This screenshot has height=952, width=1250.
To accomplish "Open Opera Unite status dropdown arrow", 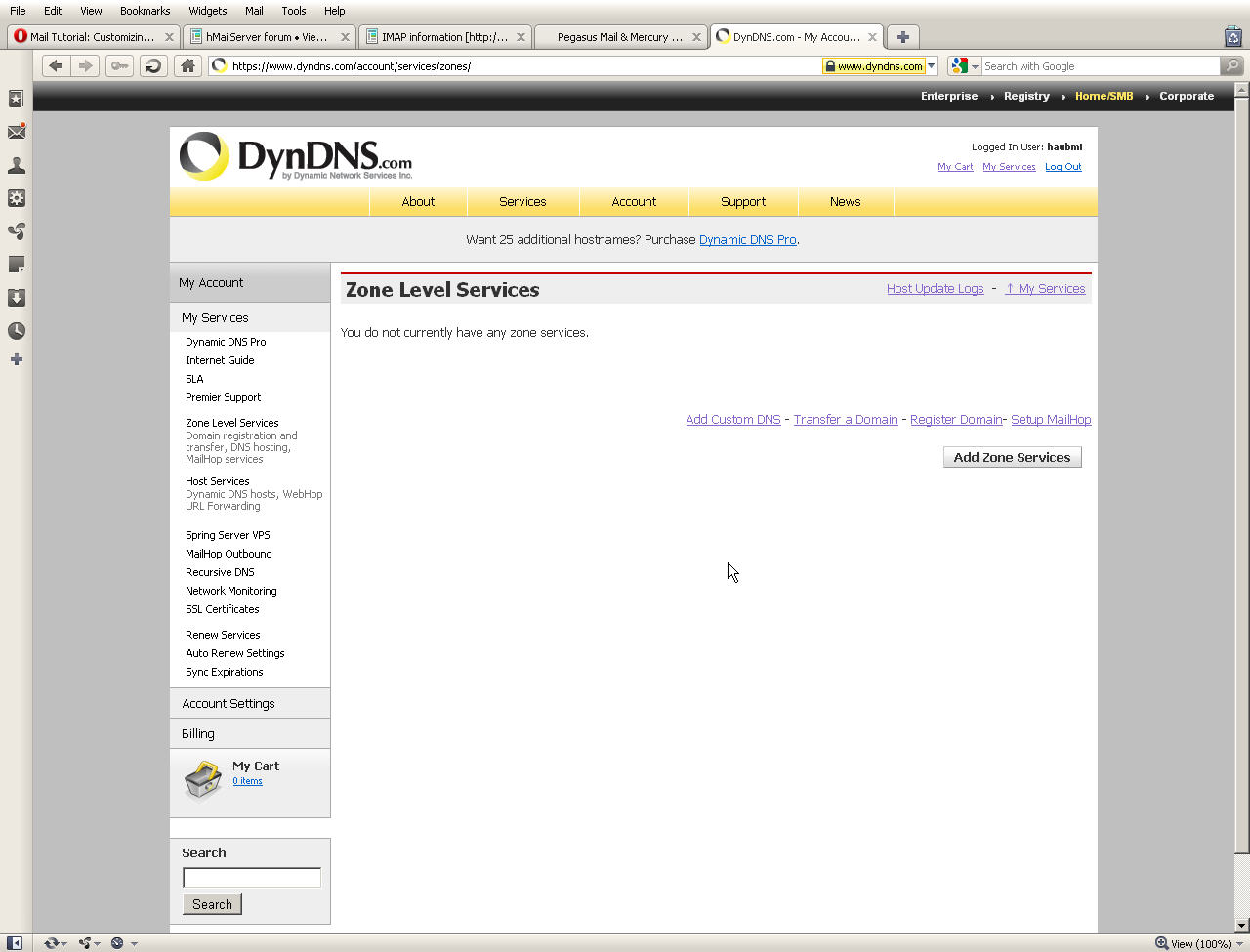I will click(98, 944).
